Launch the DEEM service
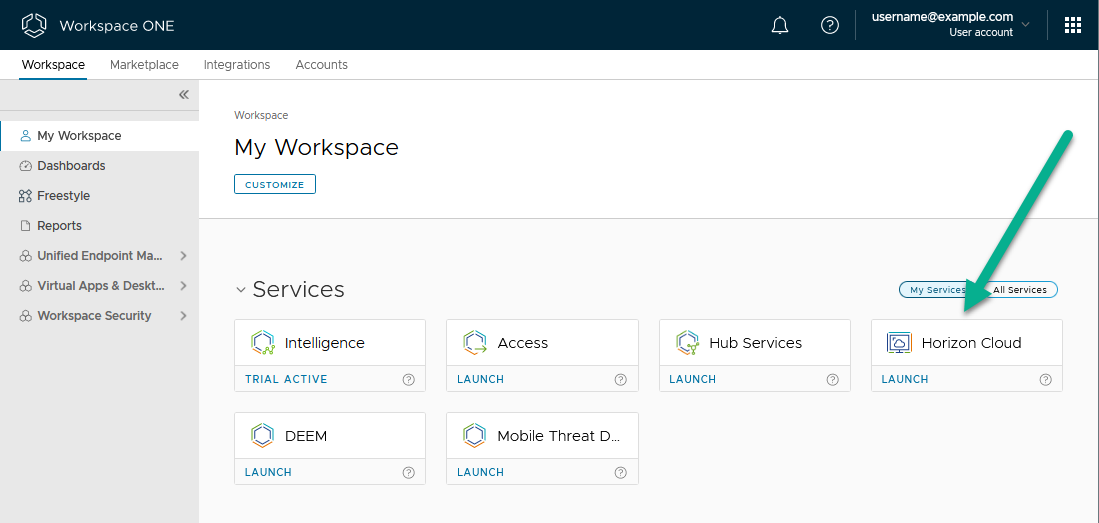The height and width of the screenshot is (523, 1099). tap(268, 473)
